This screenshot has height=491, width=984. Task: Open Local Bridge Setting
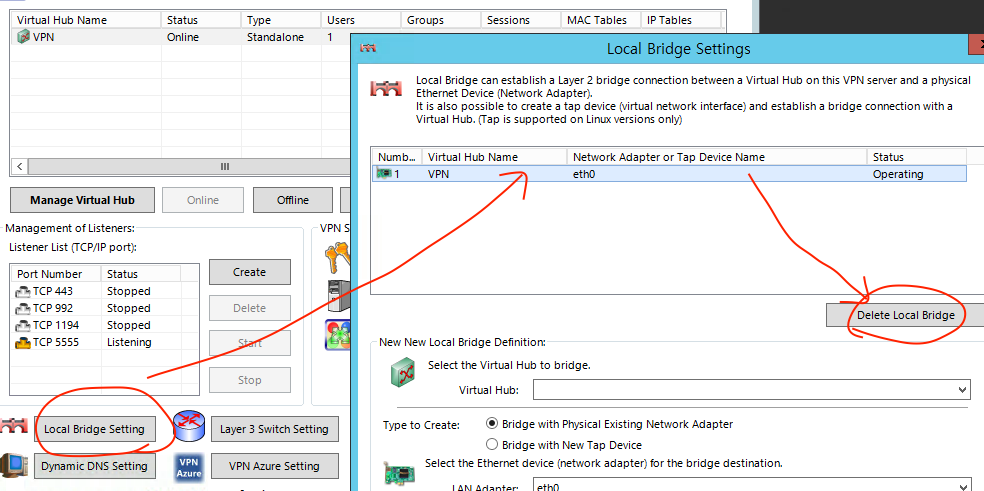pyautogui.click(x=94, y=429)
